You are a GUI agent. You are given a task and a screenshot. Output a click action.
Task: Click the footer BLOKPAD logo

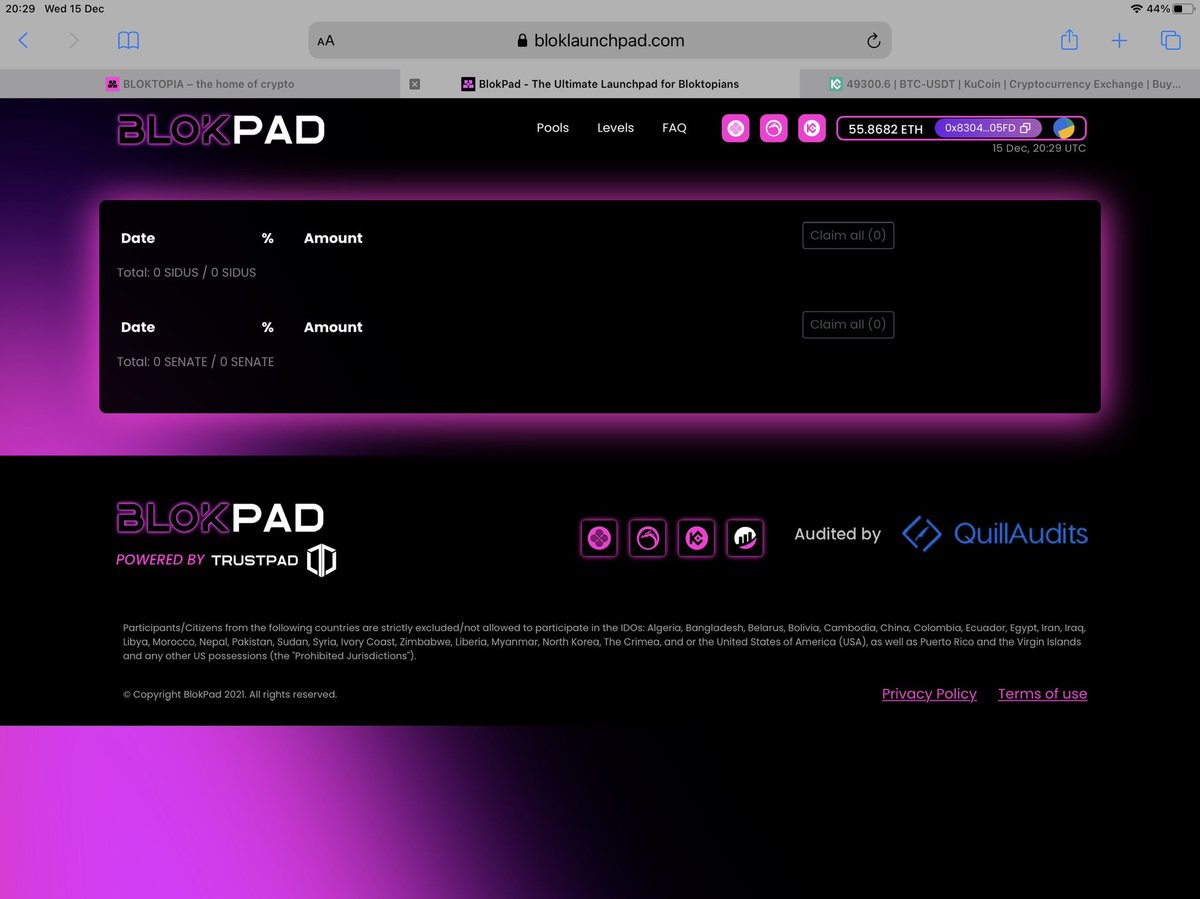click(221, 517)
